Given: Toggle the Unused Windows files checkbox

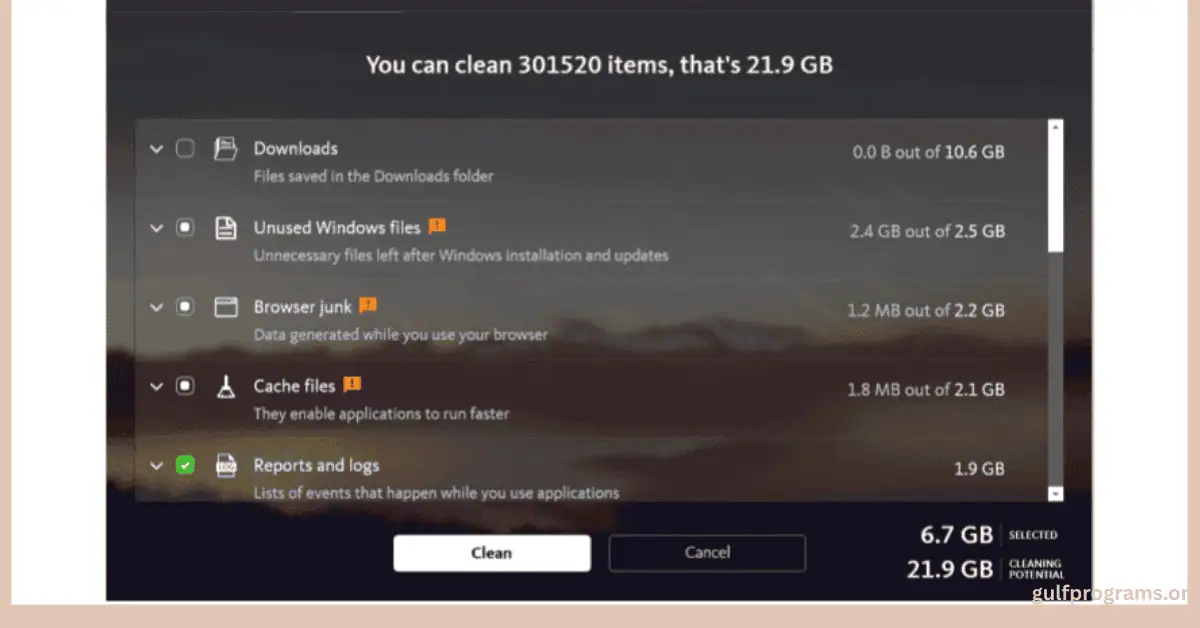Looking at the screenshot, I should coord(185,228).
